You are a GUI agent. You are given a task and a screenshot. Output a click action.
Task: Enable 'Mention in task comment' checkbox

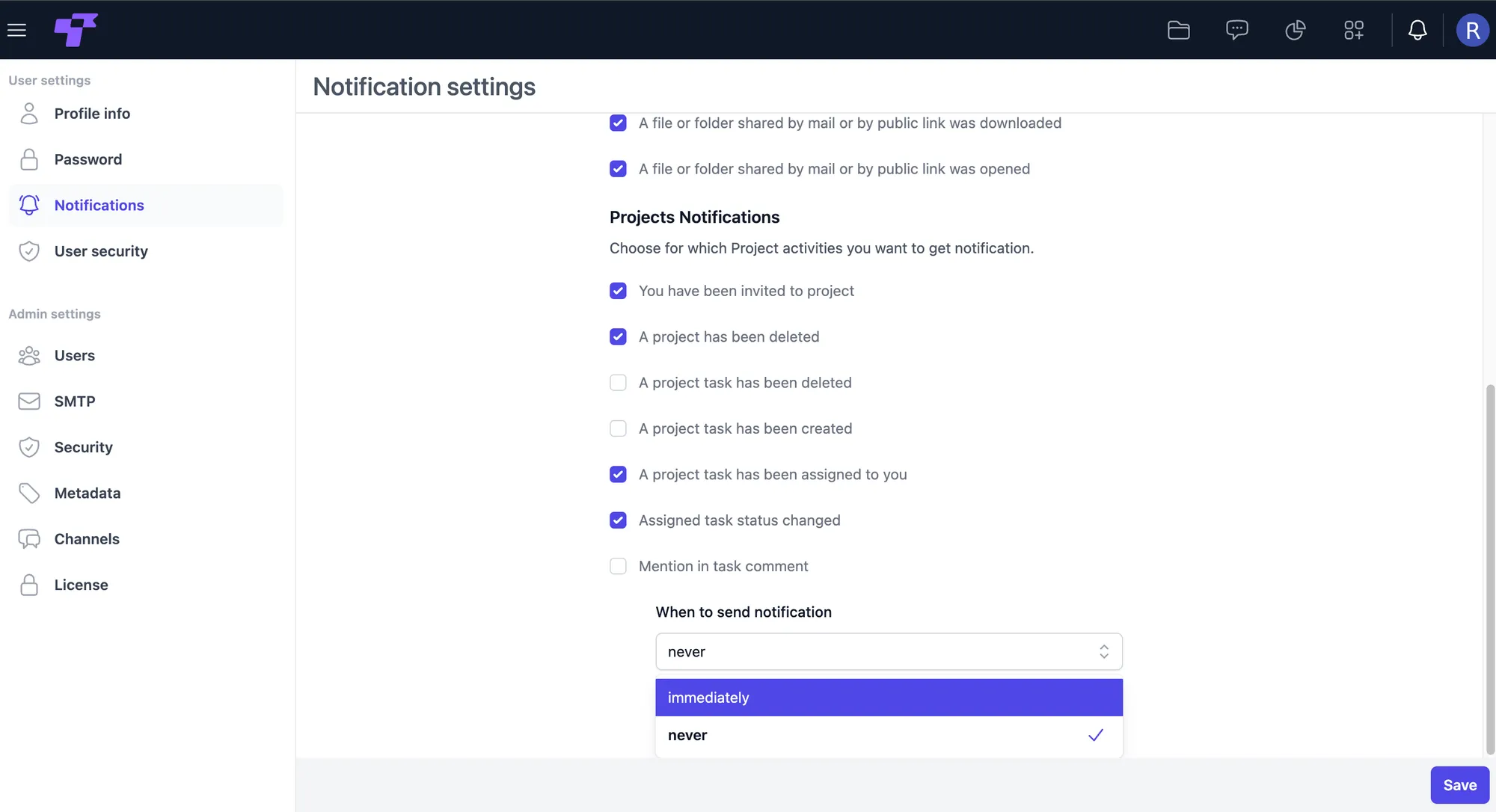point(618,566)
